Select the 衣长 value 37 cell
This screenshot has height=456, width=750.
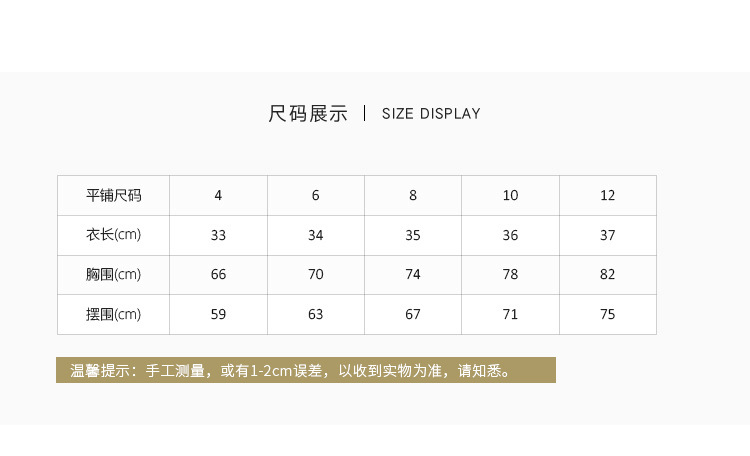[608, 235]
